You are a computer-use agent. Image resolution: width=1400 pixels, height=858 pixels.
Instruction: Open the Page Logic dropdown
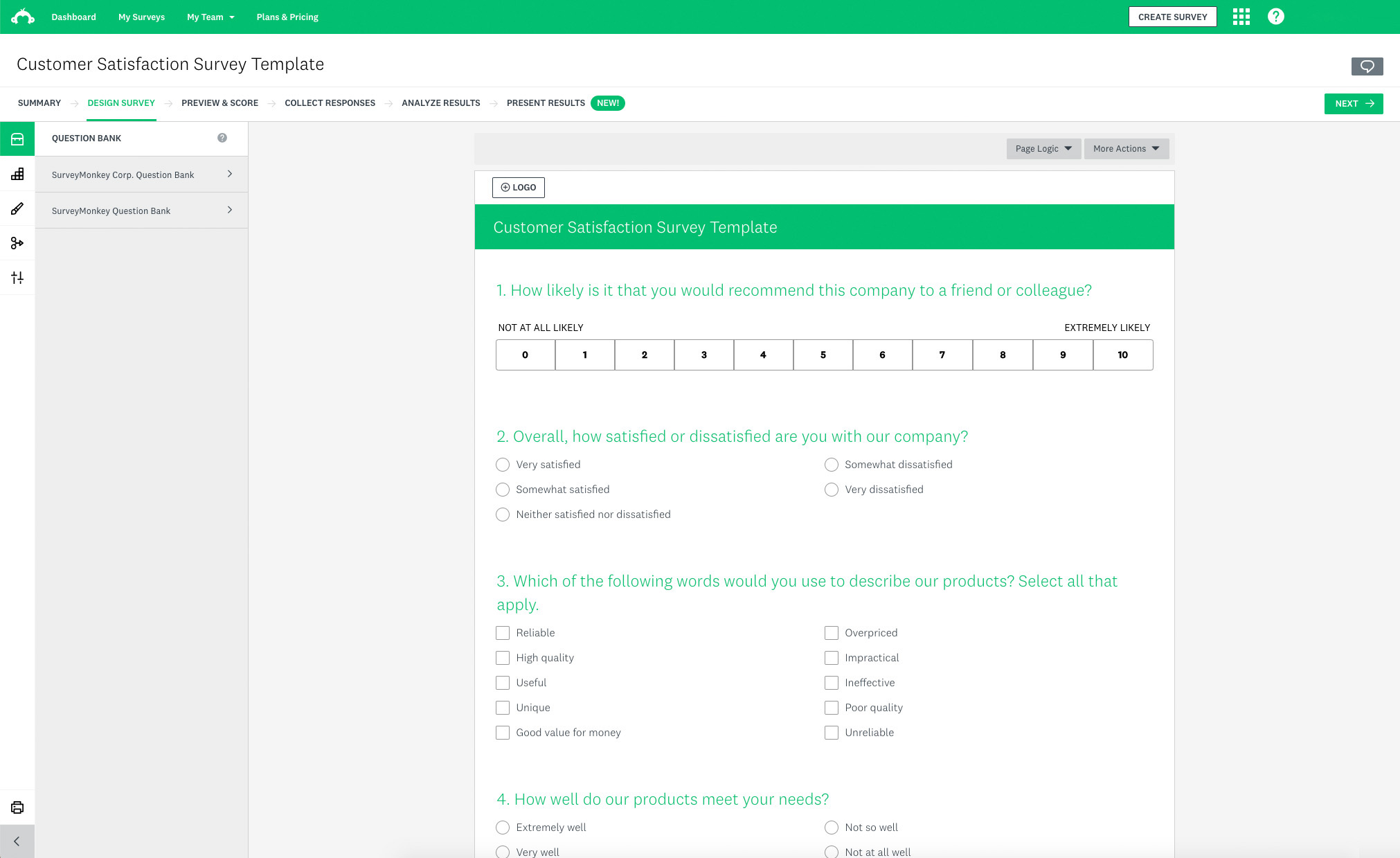click(x=1043, y=149)
